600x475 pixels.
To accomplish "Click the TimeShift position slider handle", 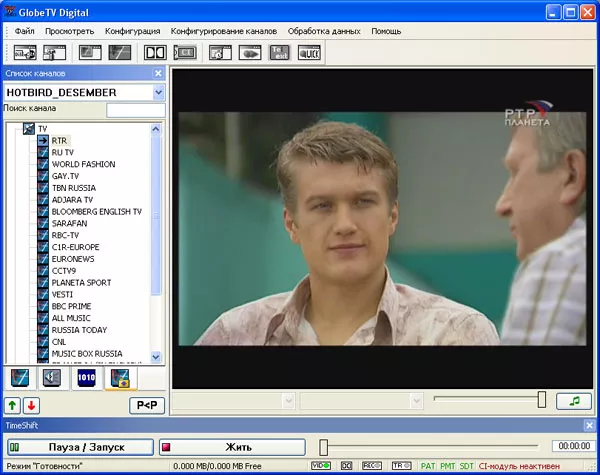I will [324, 447].
